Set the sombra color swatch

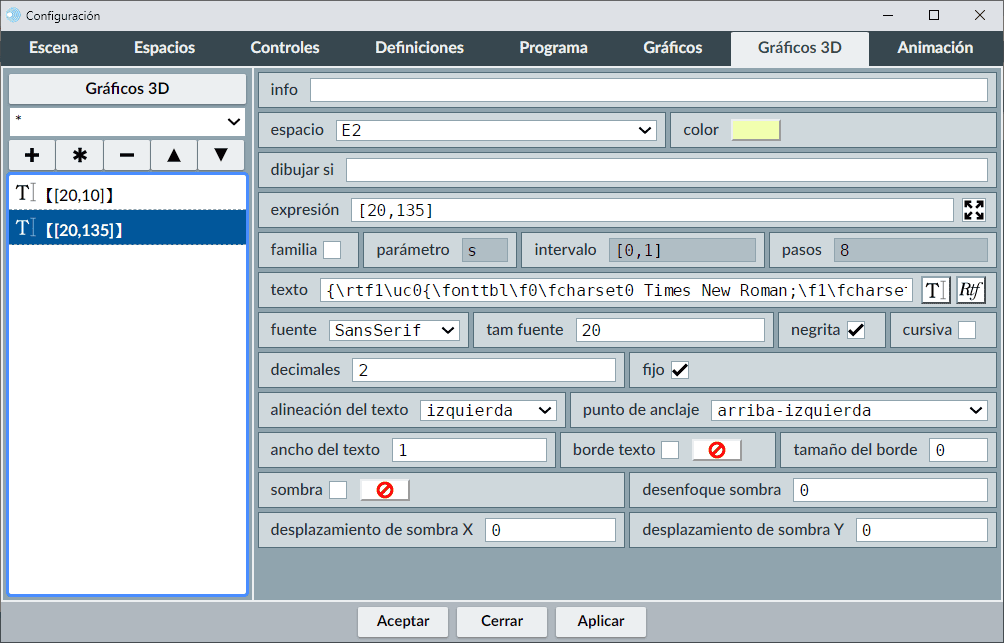[385, 490]
